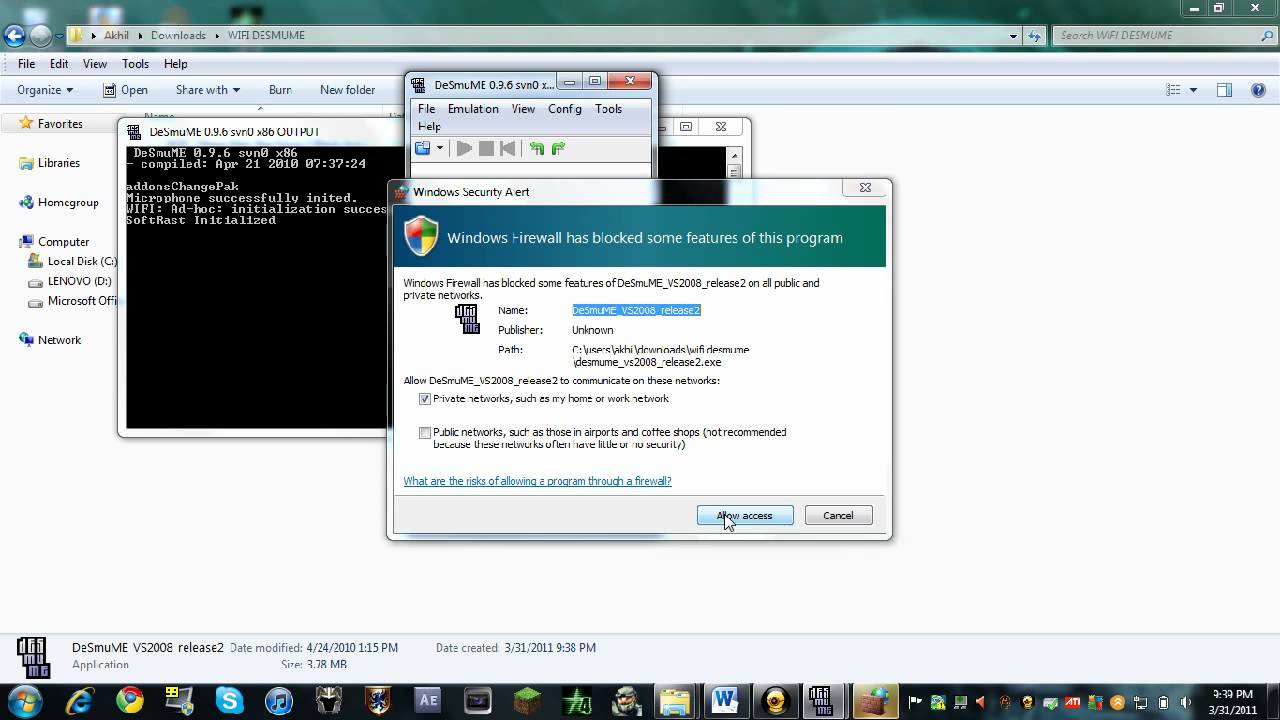Click the ATI tray icon

tap(1074, 703)
